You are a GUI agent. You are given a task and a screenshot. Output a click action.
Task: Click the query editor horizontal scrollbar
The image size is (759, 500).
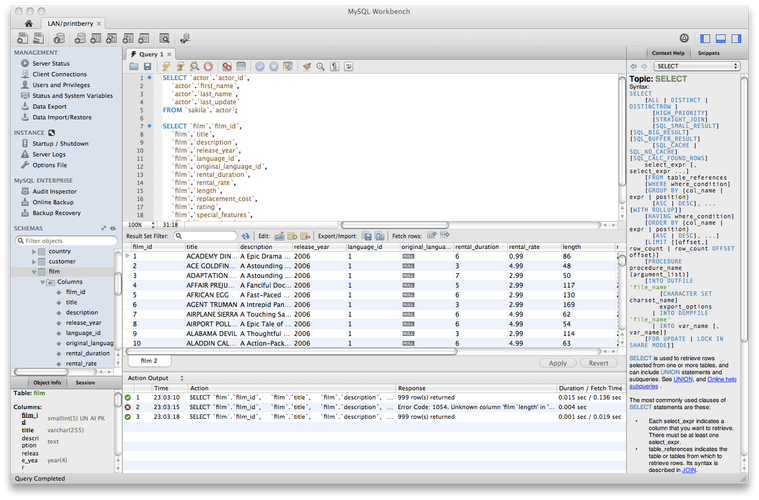click(395, 225)
